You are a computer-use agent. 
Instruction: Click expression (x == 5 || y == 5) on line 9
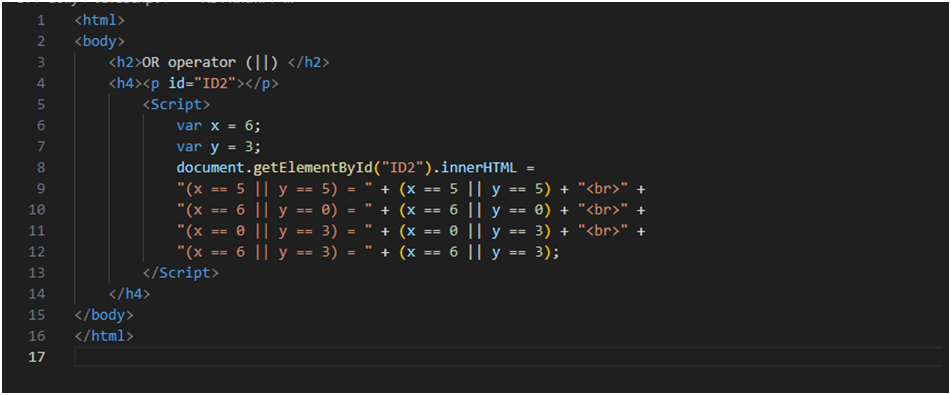click(474, 189)
